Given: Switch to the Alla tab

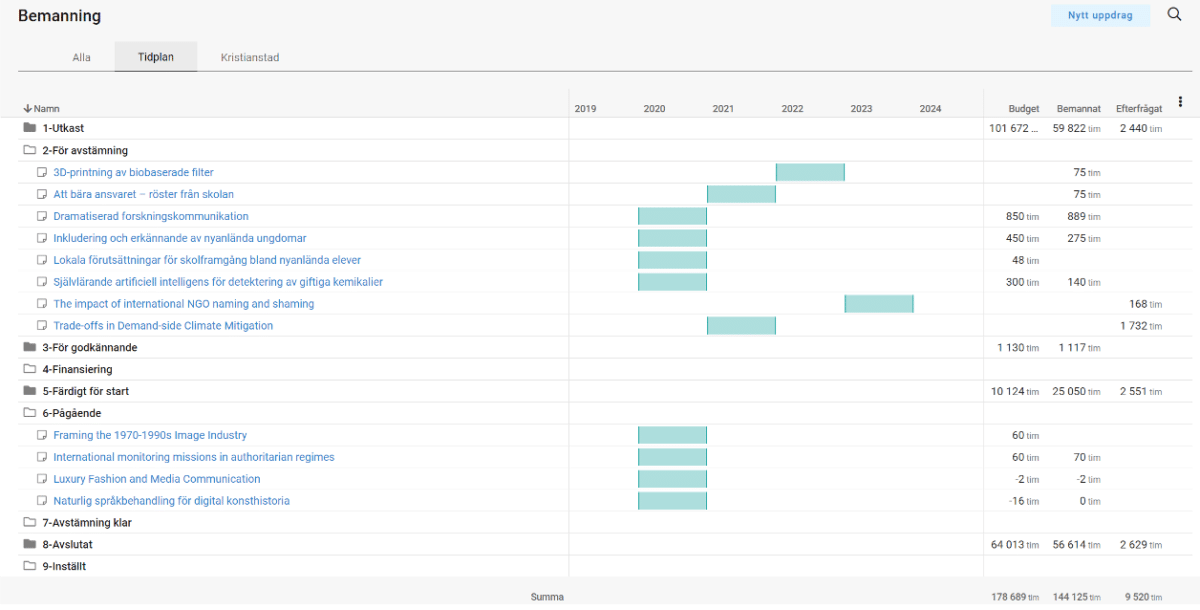Looking at the screenshot, I should coord(81,57).
